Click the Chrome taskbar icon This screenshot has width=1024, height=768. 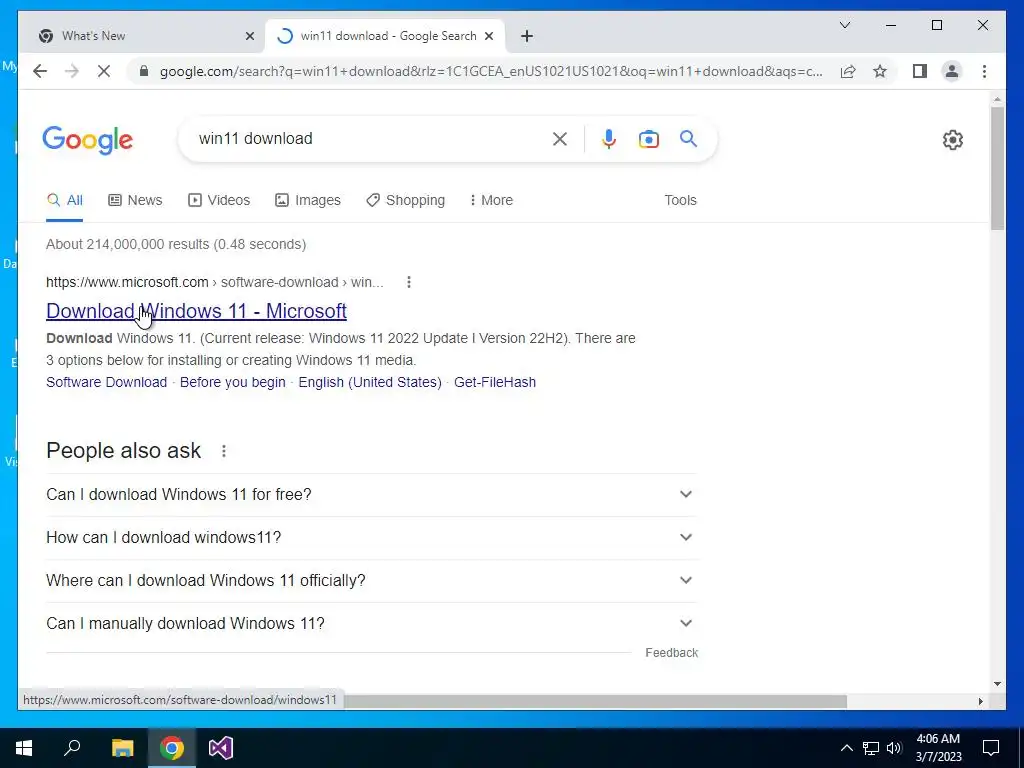172,748
